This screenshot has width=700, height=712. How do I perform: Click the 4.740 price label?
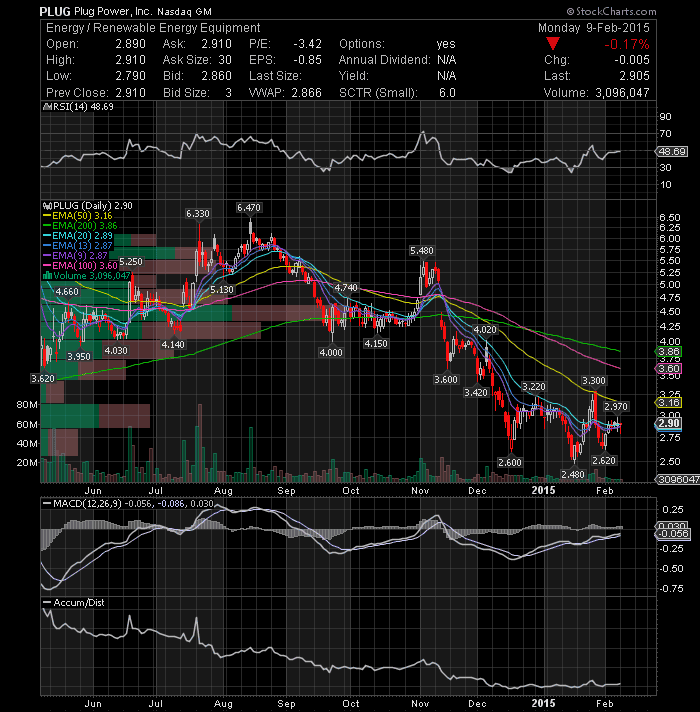[x=346, y=288]
